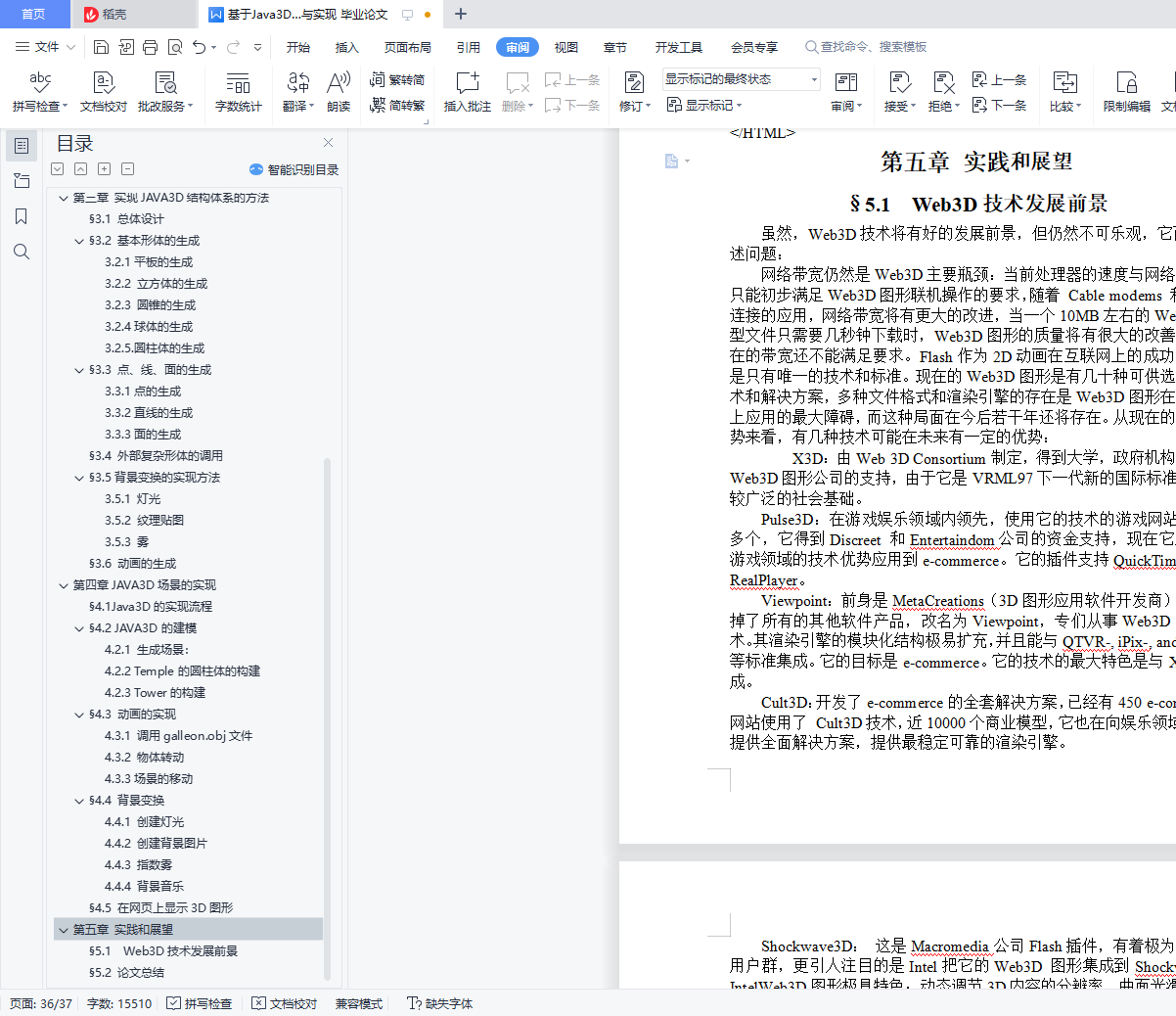Click the delete outline level minus icon

click(128, 168)
